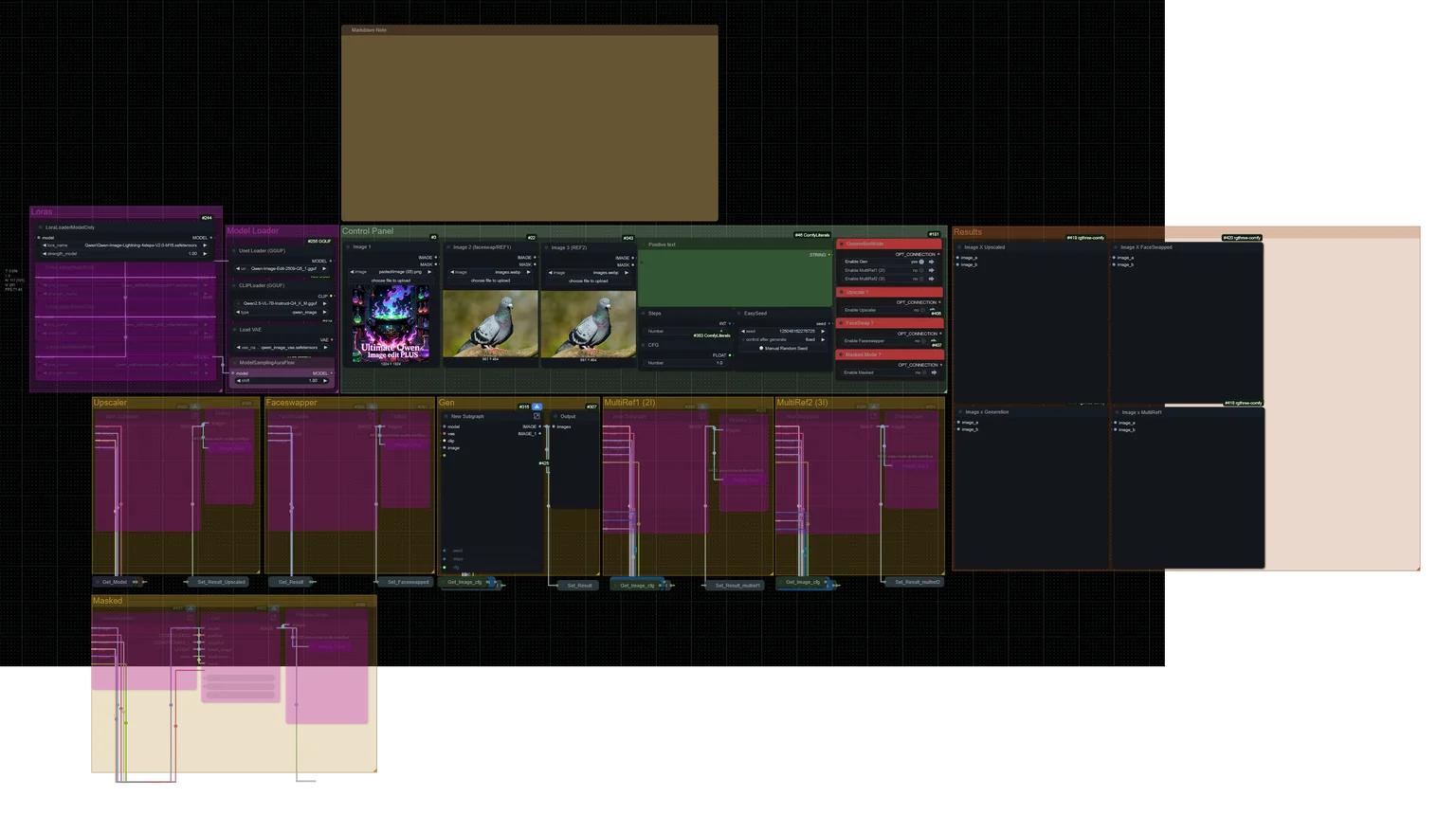Collapse the Positive text node dot
The height and width of the screenshot is (833, 1456).
[x=643, y=244]
